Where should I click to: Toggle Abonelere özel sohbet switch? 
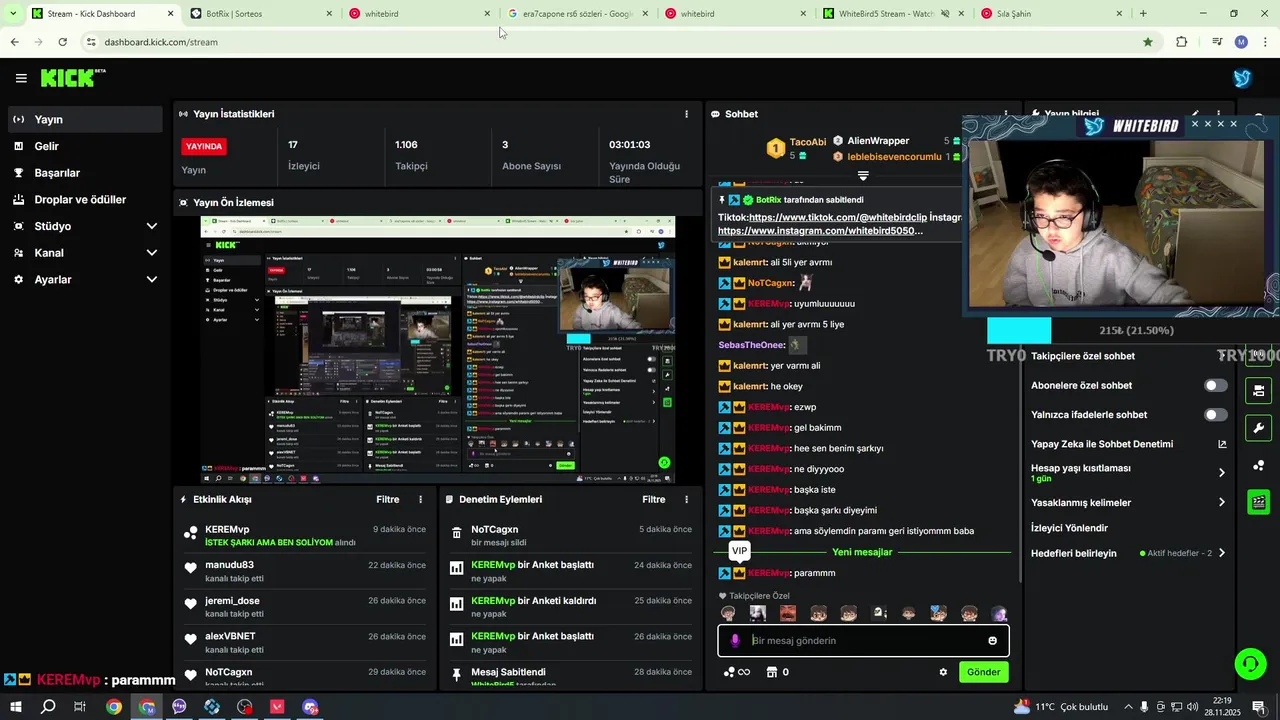point(1216,385)
